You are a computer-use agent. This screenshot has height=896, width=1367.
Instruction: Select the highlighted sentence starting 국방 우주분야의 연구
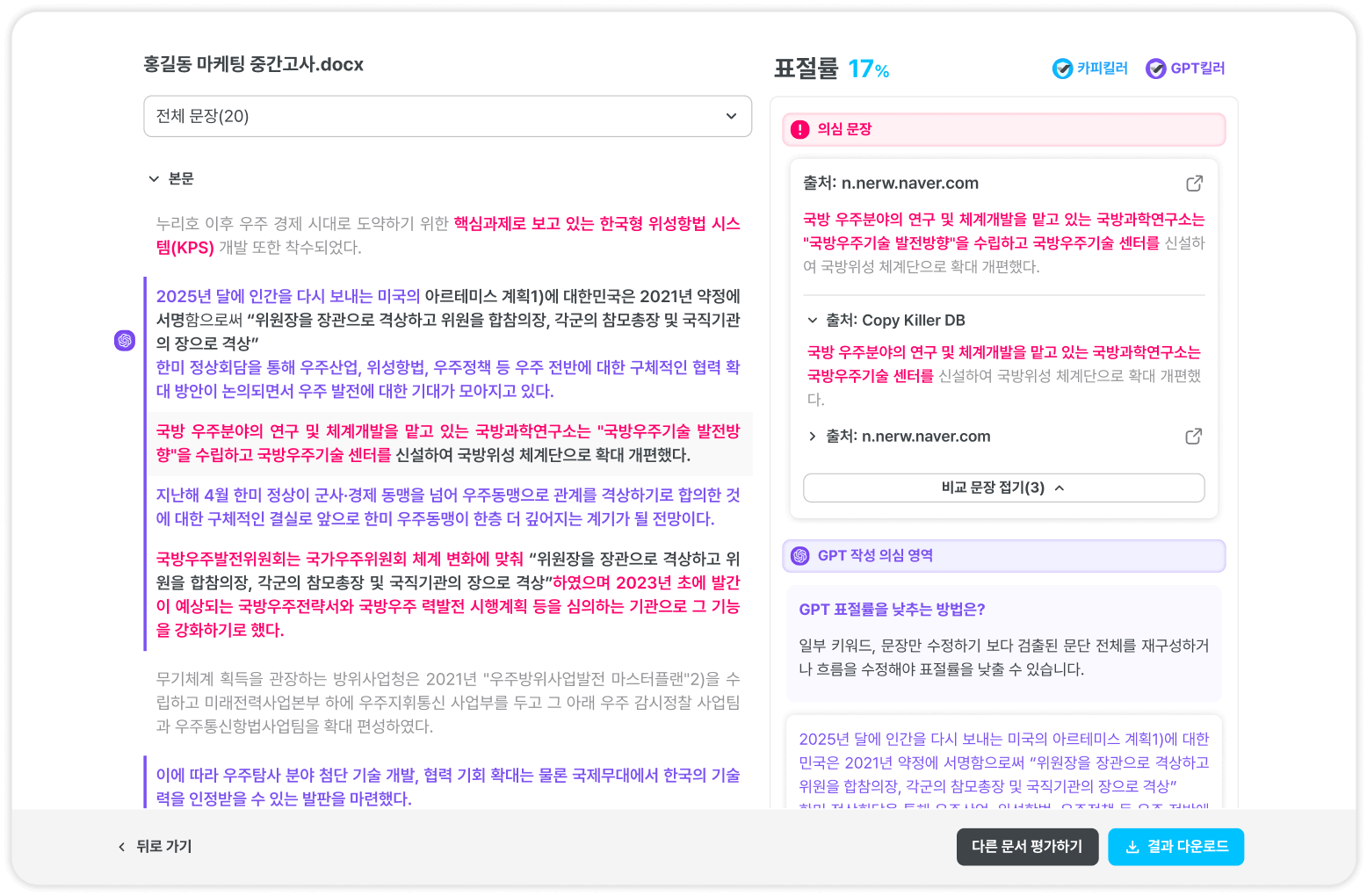point(447,444)
